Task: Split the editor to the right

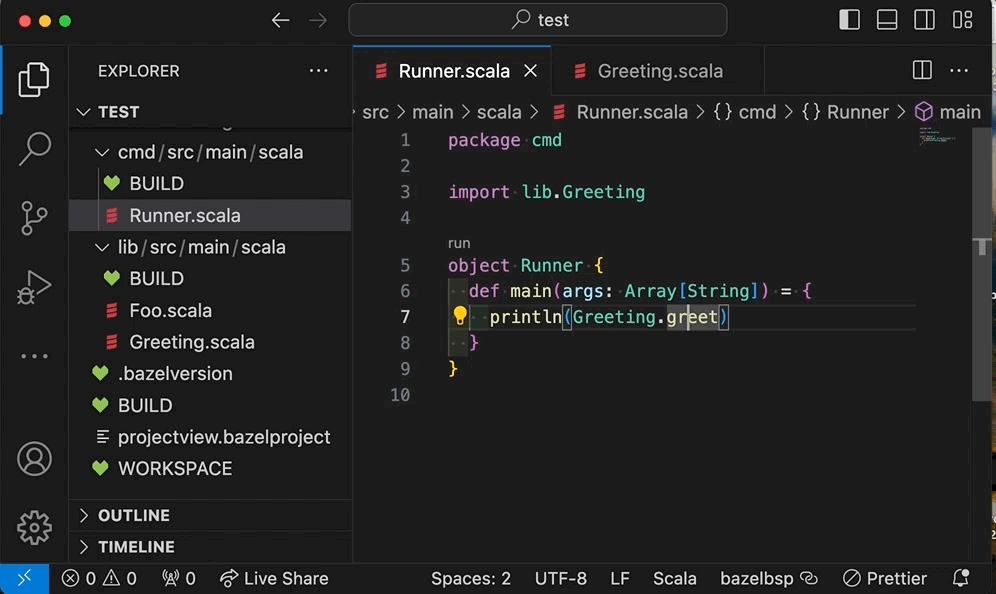Action: coord(922,70)
